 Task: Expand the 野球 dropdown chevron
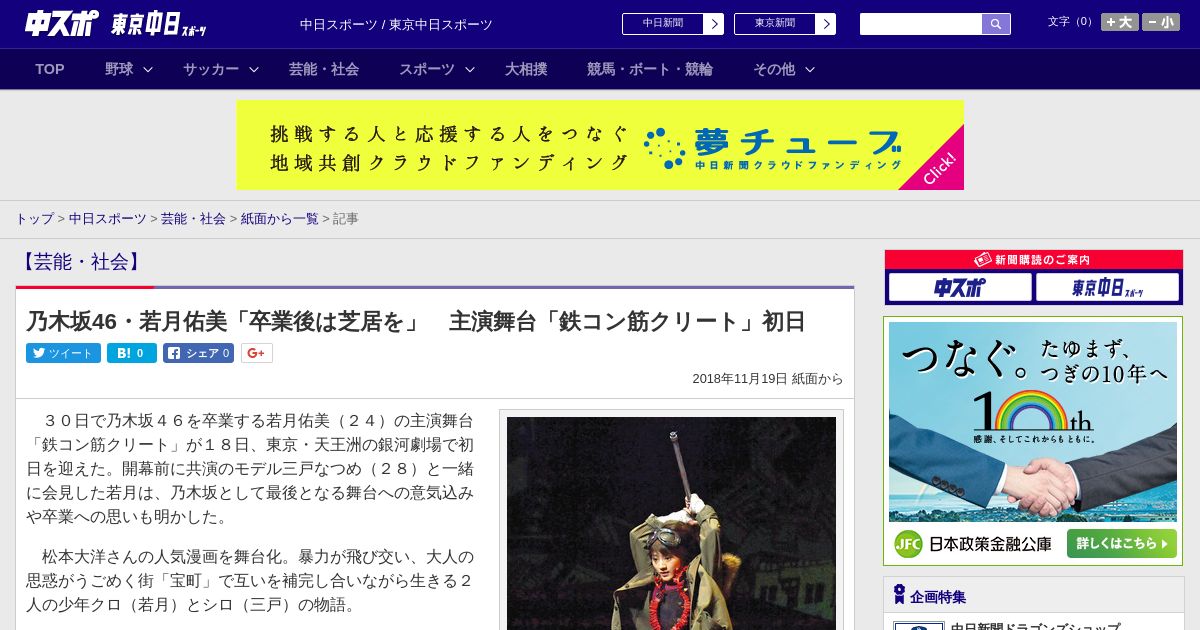coord(148,70)
